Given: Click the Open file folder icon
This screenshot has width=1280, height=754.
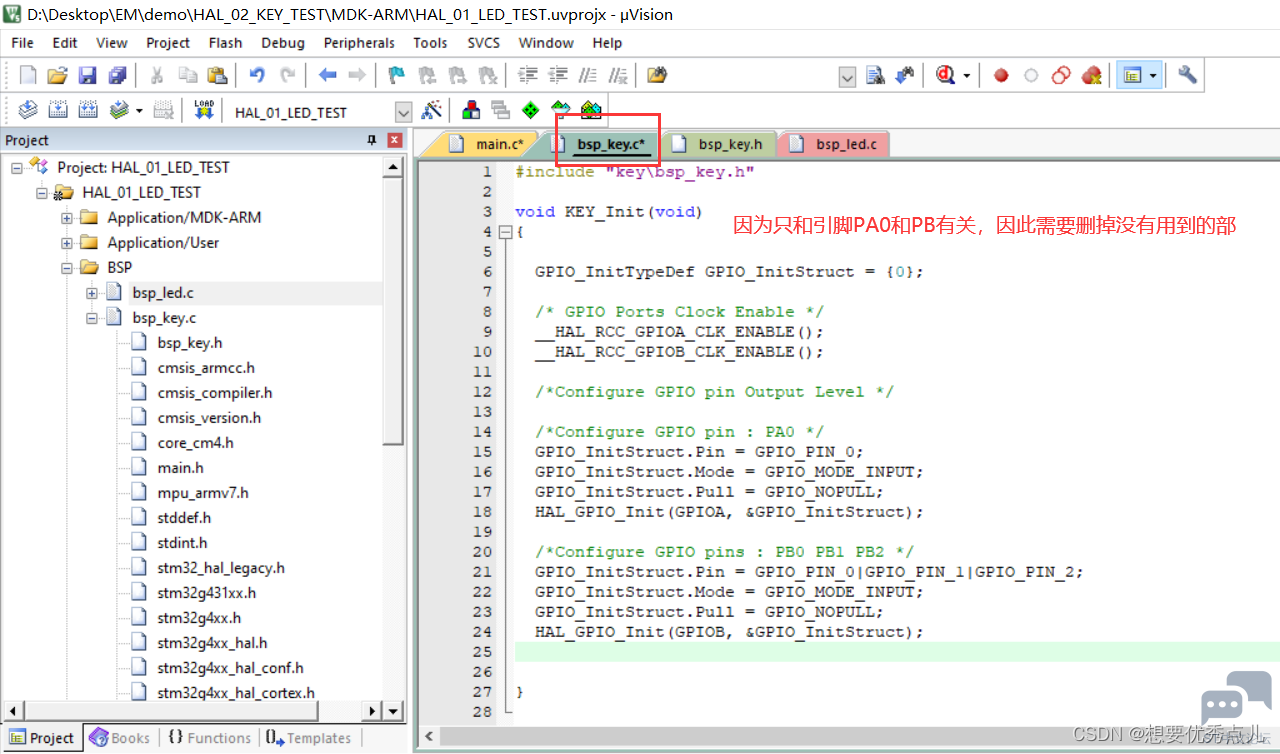Looking at the screenshot, I should pyautogui.click(x=57, y=75).
